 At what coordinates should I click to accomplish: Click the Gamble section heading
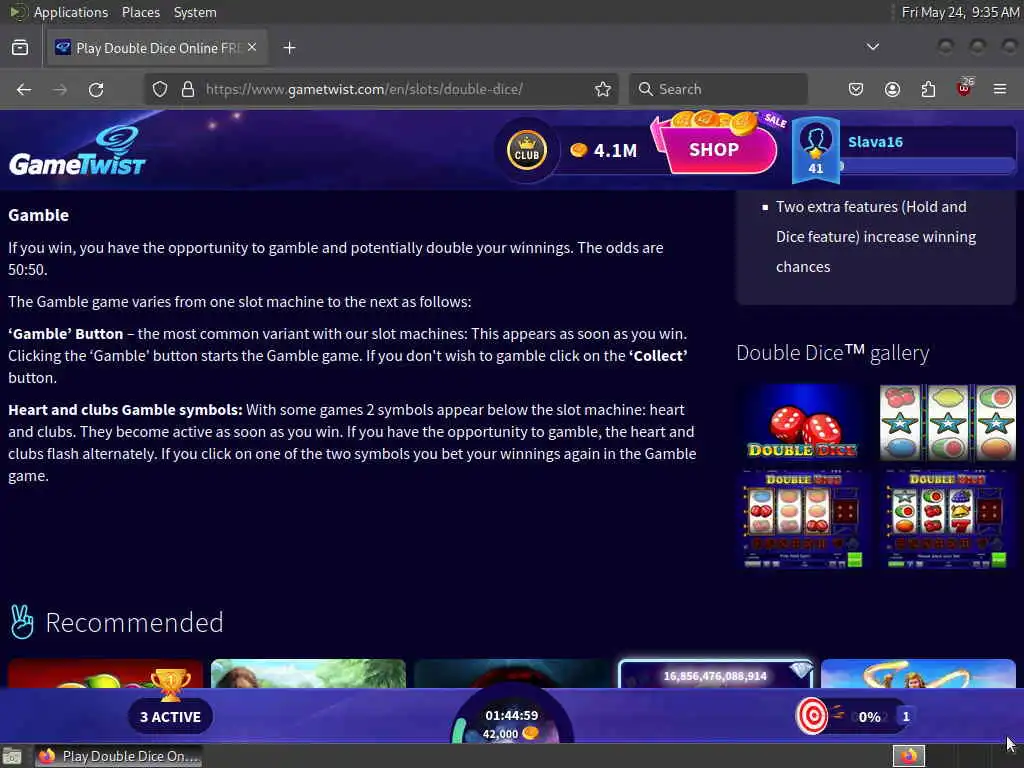point(39,215)
